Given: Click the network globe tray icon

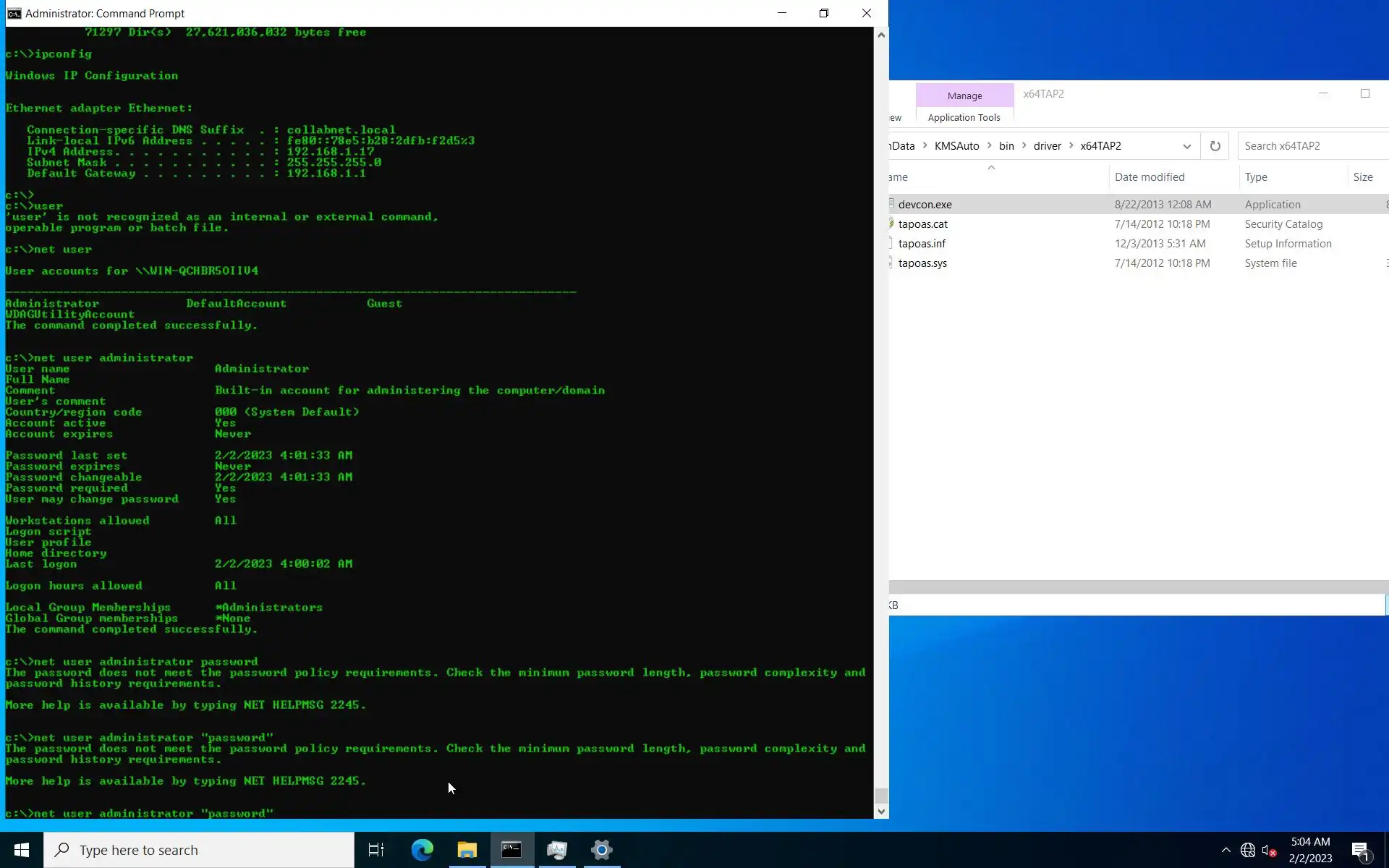Looking at the screenshot, I should [1248, 850].
